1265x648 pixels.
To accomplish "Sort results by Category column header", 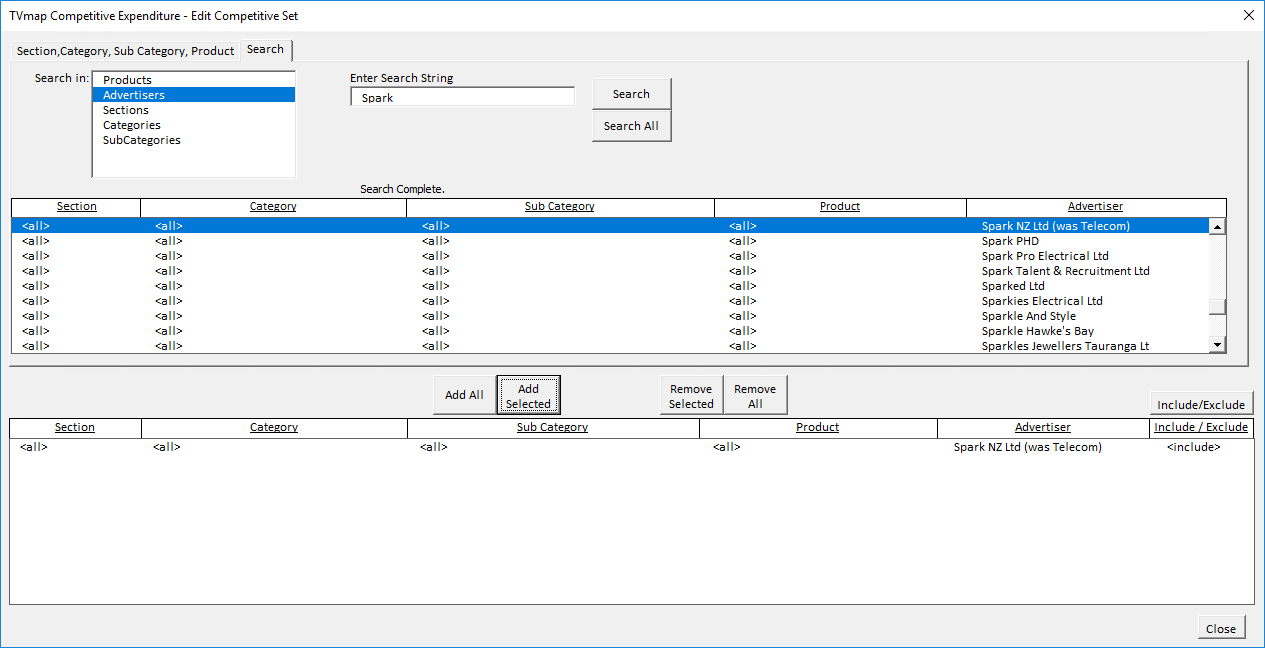I will [x=273, y=207].
